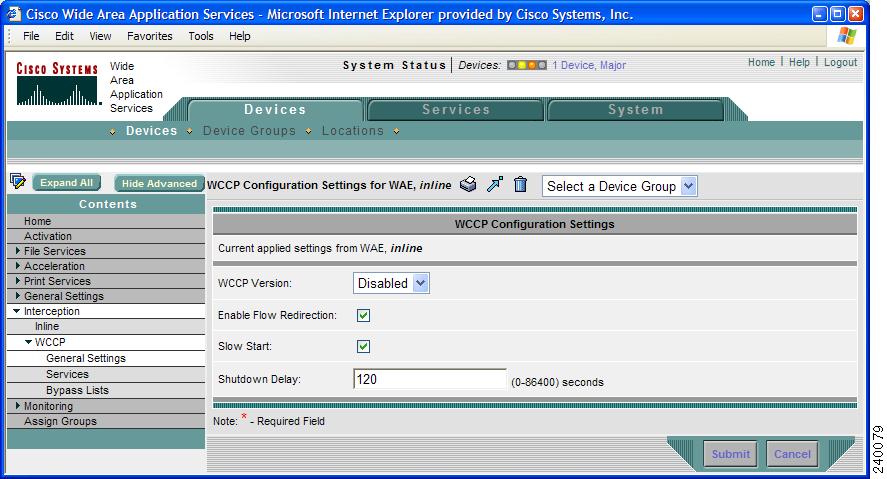Screen dimensions: 887x479
Task: Click the edit device icon beside Expand All
Action: (18, 182)
